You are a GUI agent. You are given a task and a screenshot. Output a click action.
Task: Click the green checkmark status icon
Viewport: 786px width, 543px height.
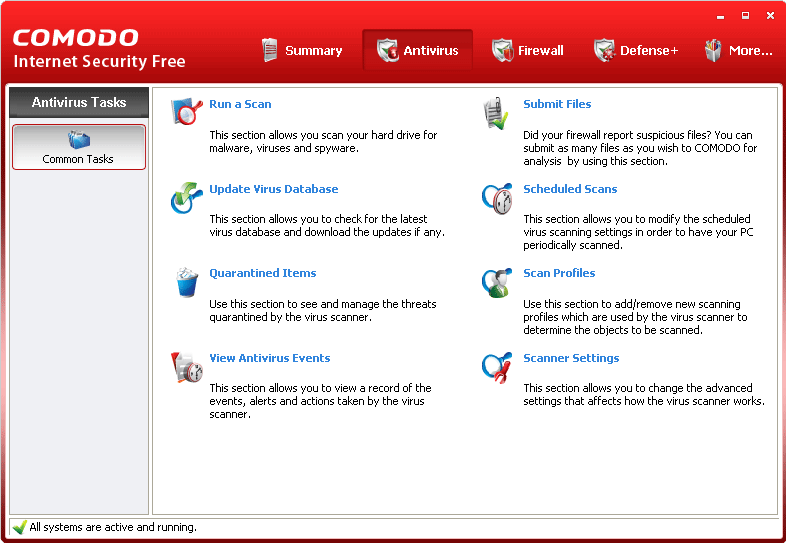19,527
